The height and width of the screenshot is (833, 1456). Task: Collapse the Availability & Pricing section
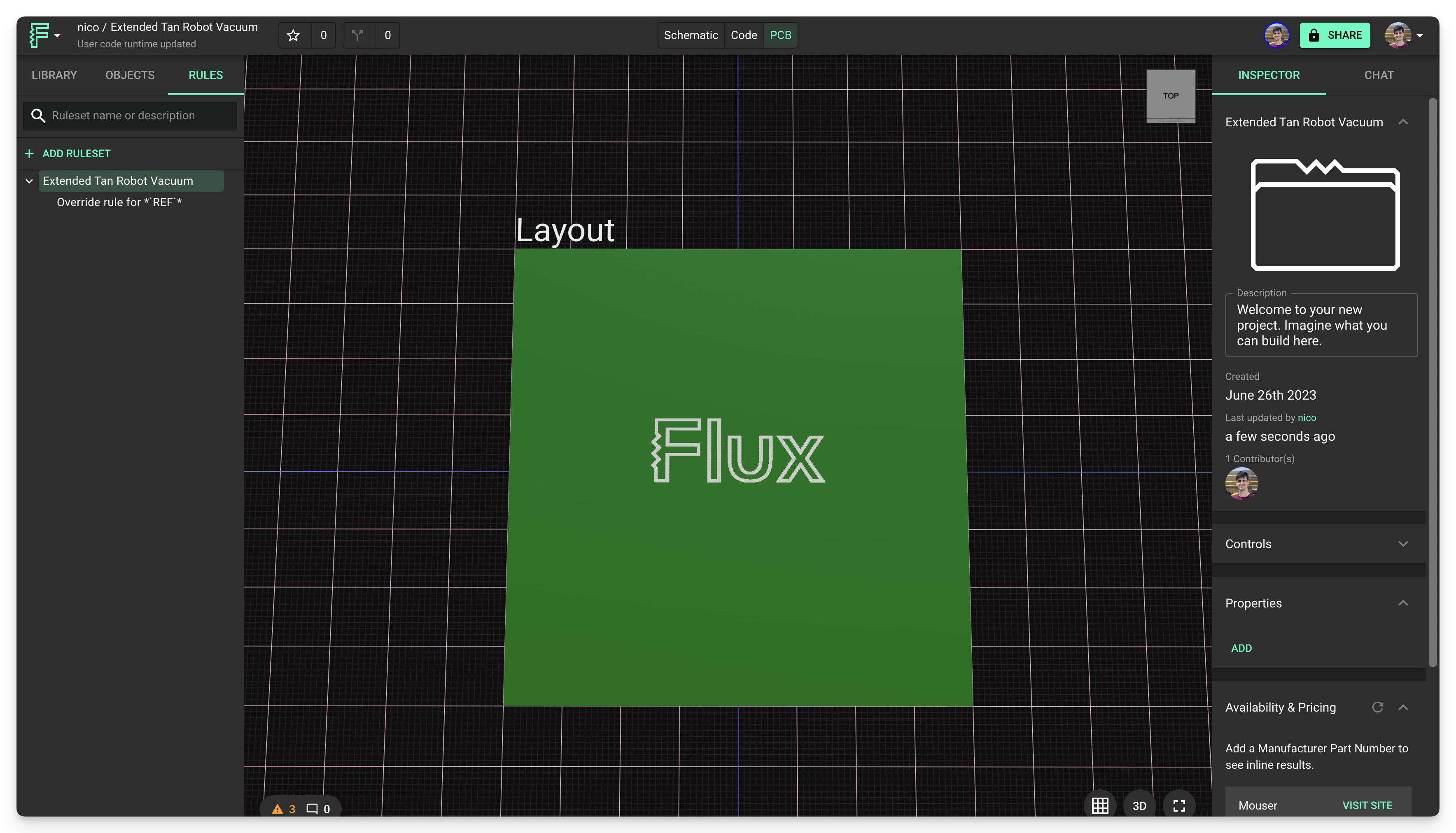[x=1403, y=707]
